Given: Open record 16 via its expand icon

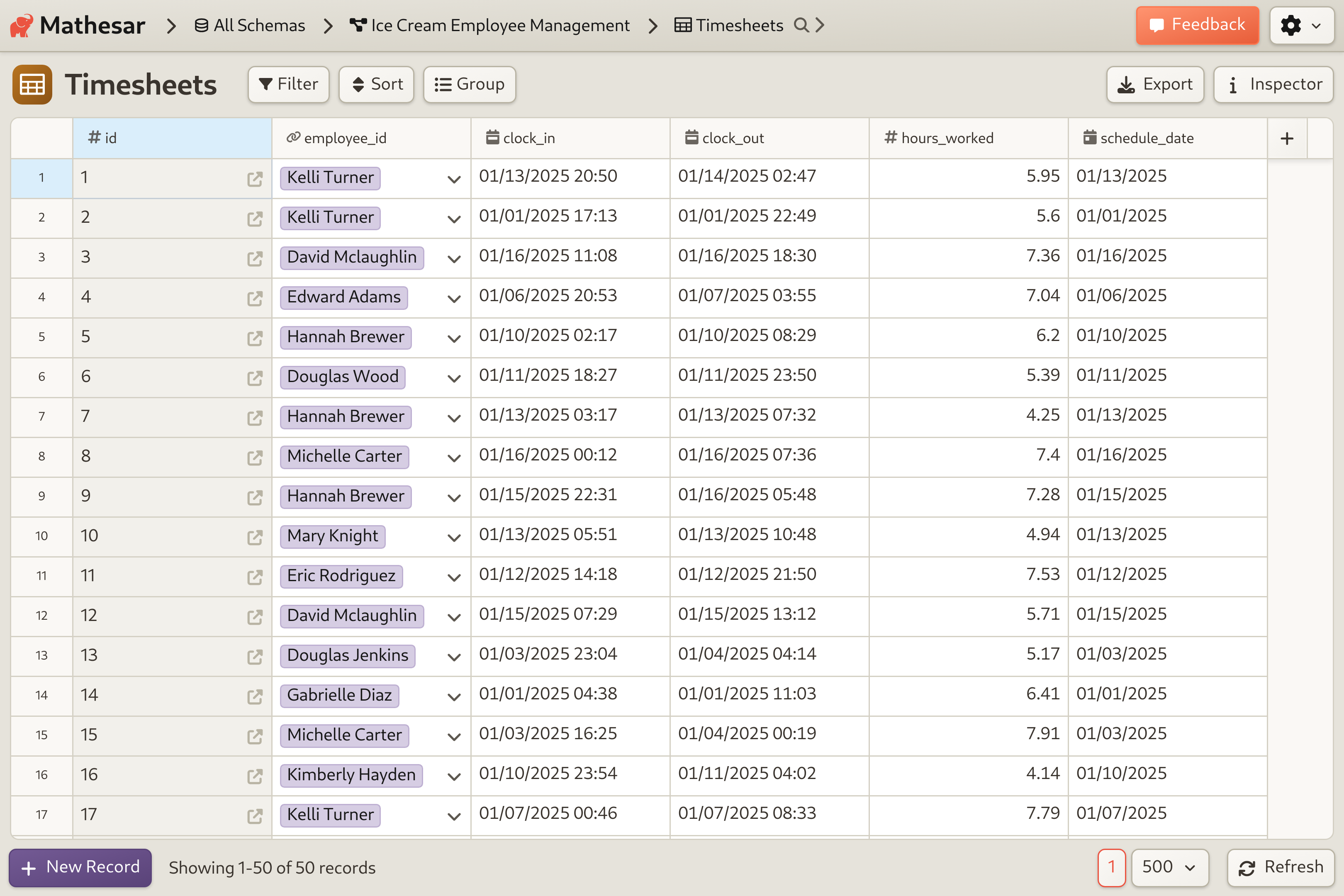Looking at the screenshot, I should pos(255,776).
